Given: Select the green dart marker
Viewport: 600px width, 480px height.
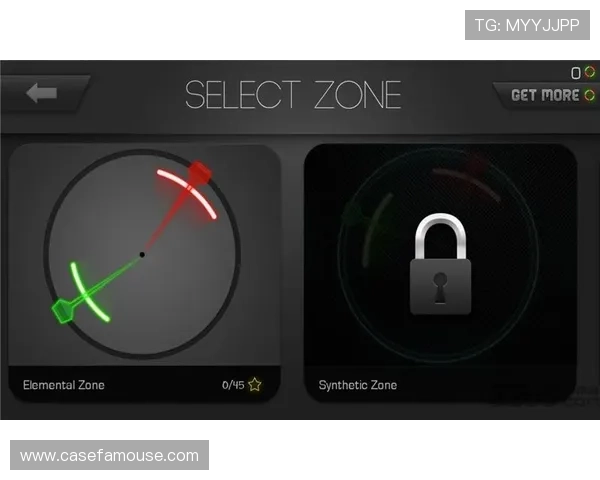Looking at the screenshot, I should (63, 310).
